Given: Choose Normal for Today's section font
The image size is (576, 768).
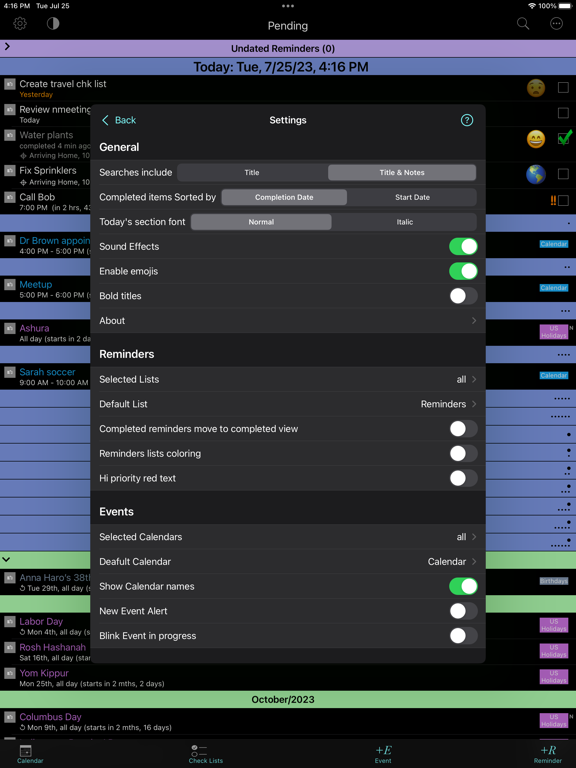Looking at the screenshot, I should pos(261,222).
